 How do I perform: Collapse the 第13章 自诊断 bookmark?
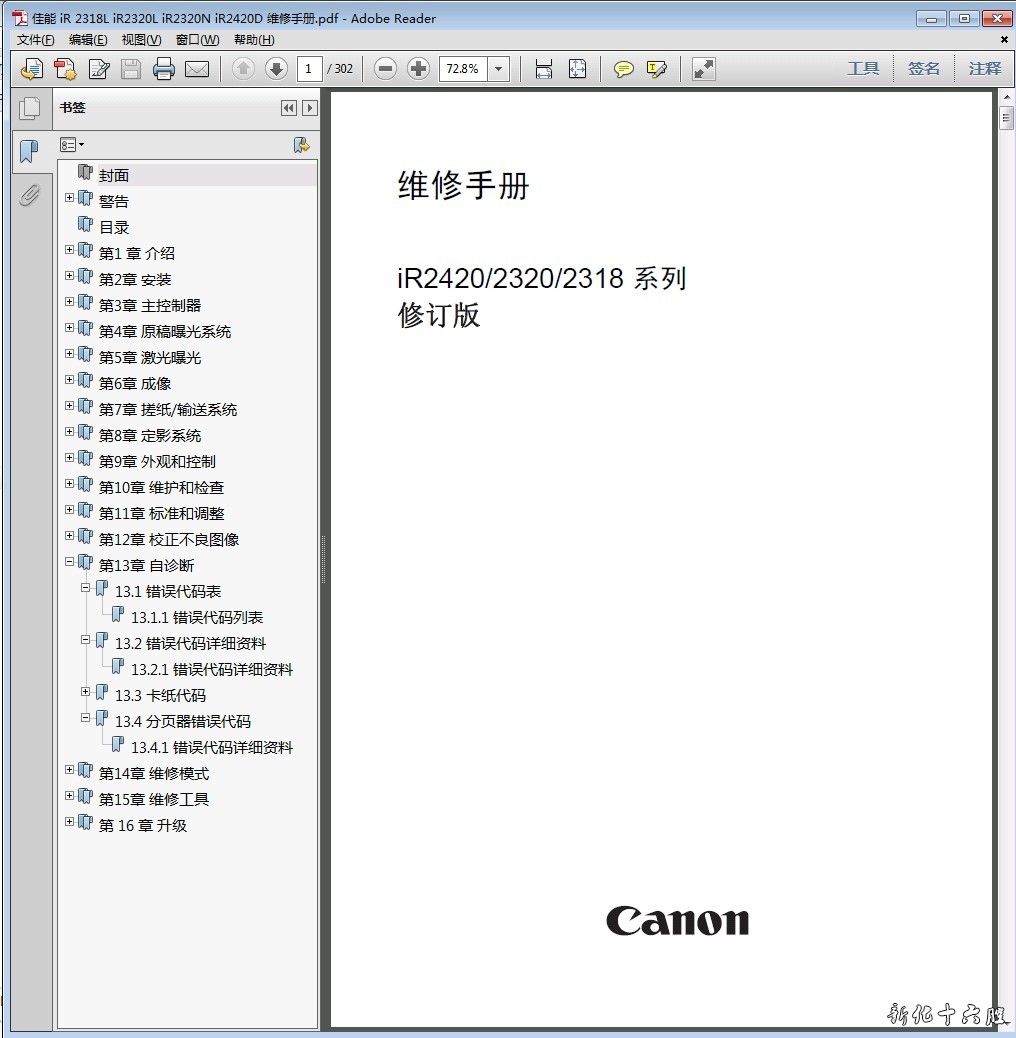point(70,562)
